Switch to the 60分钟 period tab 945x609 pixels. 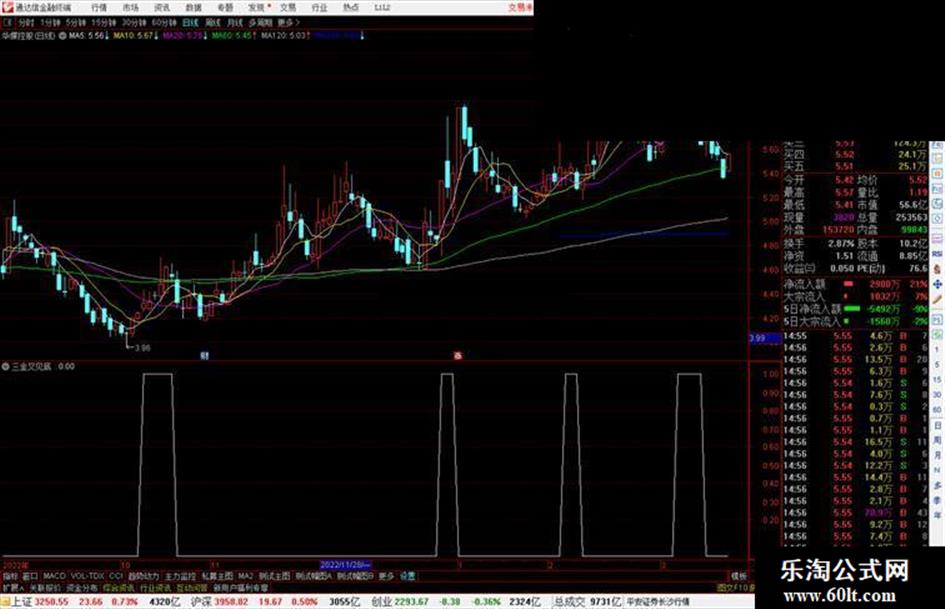tap(164, 22)
